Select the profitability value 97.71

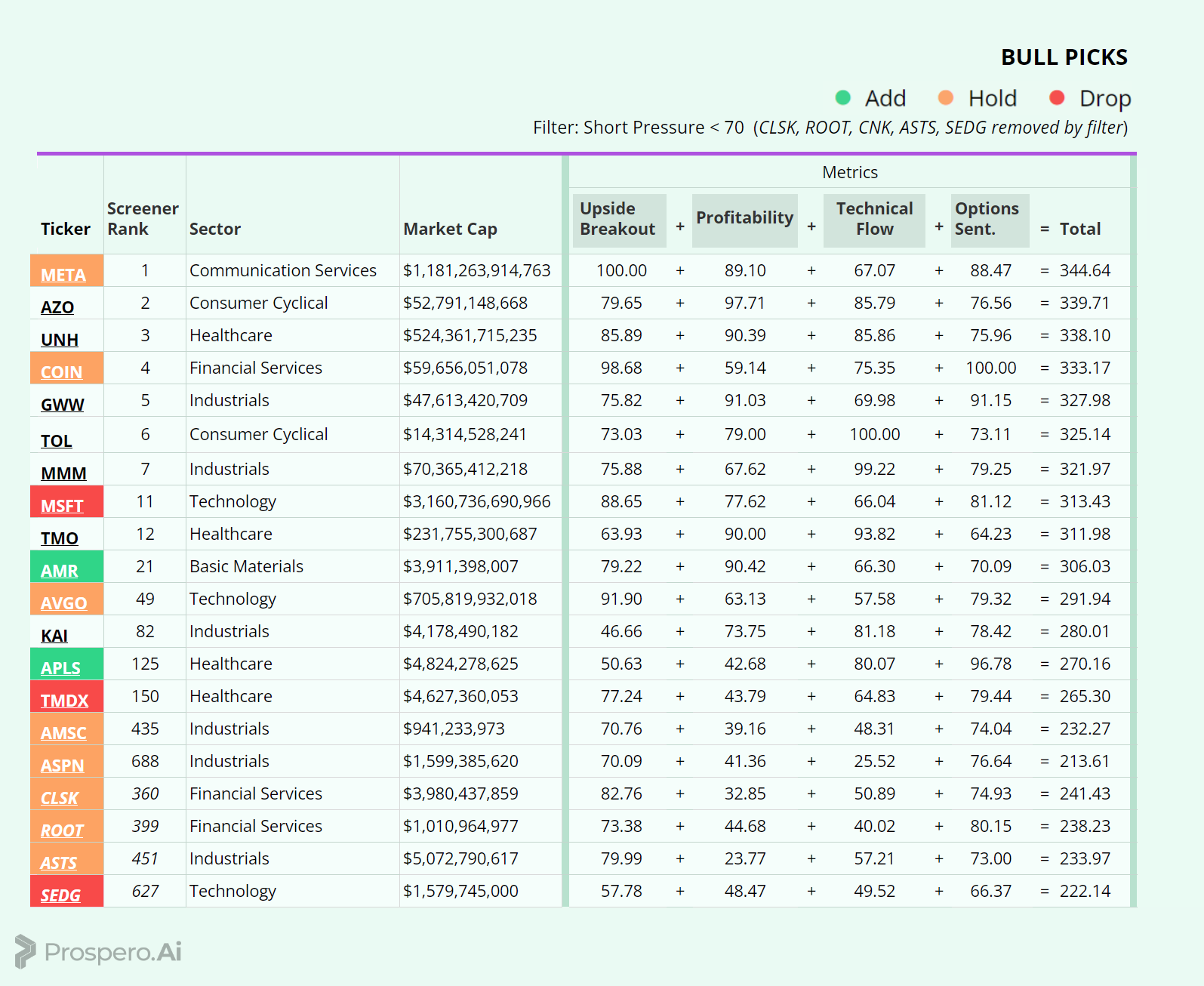[x=745, y=303]
